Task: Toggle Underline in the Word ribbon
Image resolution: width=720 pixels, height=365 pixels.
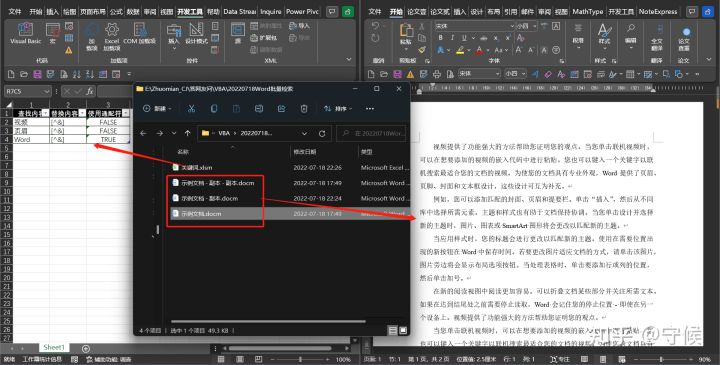Action: tap(464, 38)
